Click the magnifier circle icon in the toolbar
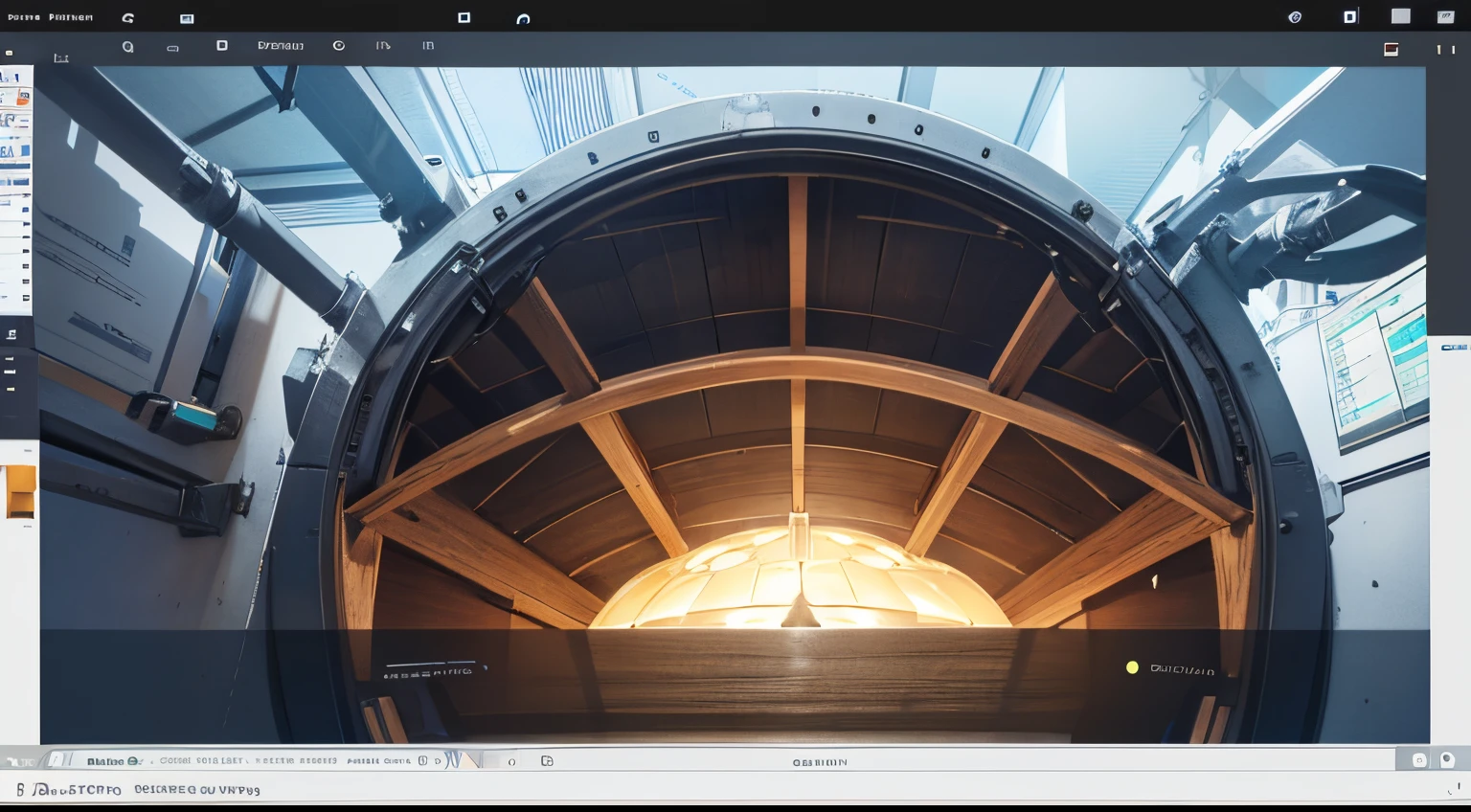 click(x=128, y=46)
